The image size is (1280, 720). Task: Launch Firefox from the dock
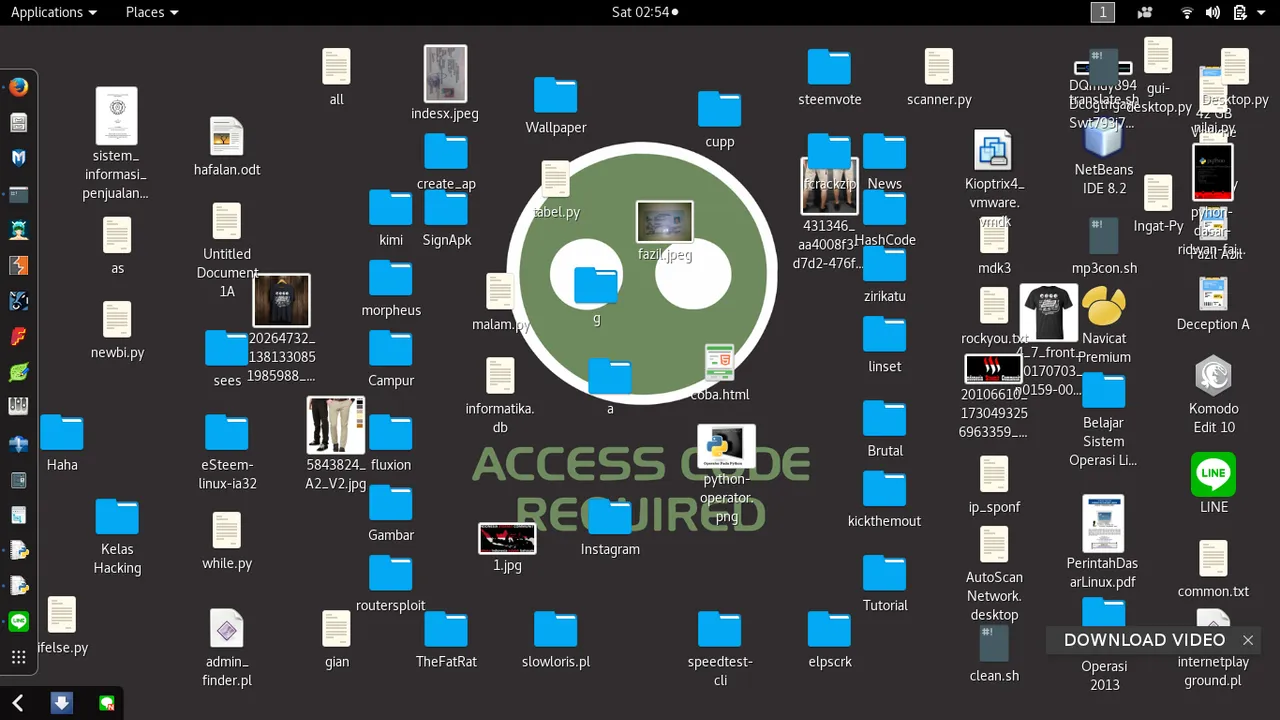point(18,87)
